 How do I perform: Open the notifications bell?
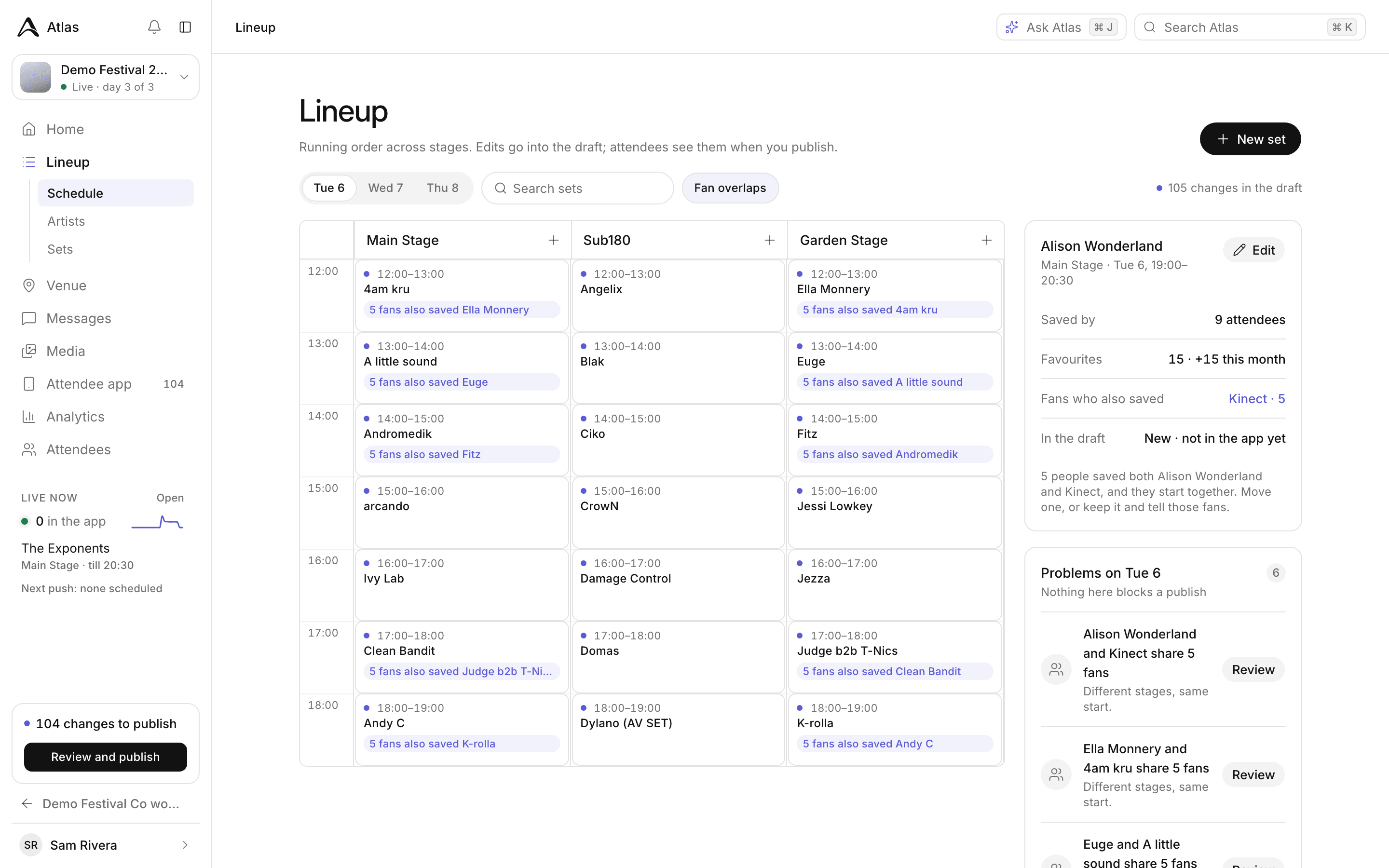pyautogui.click(x=154, y=27)
